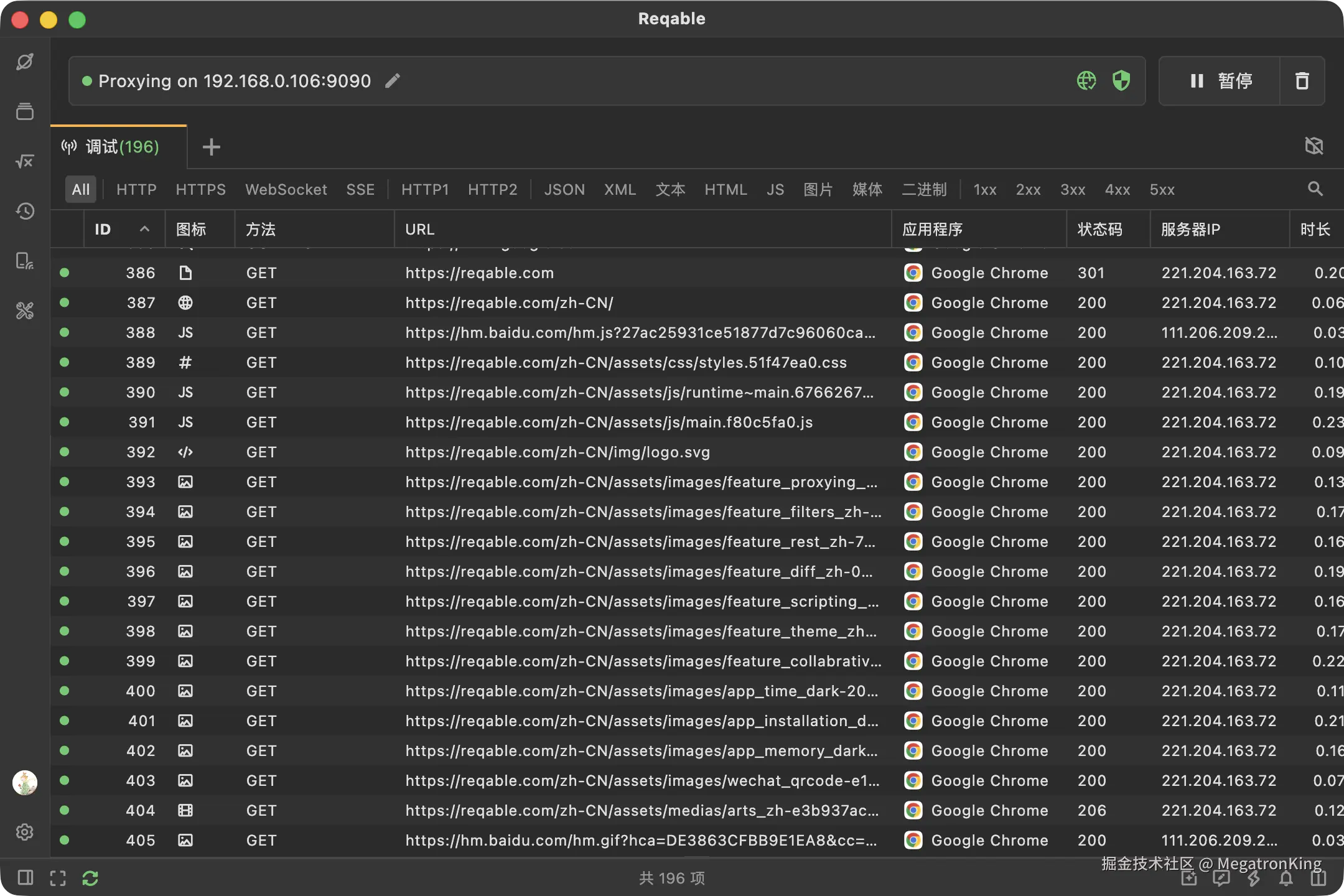
Task: Filter by 文本 content type
Action: pos(671,190)
